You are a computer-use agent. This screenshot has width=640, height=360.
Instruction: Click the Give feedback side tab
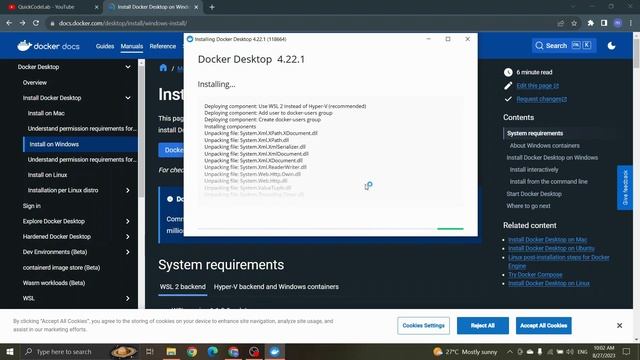[x=624, y=187]
